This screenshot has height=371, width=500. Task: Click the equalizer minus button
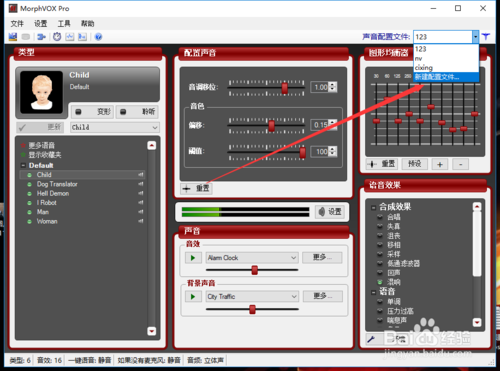point(461,164)
